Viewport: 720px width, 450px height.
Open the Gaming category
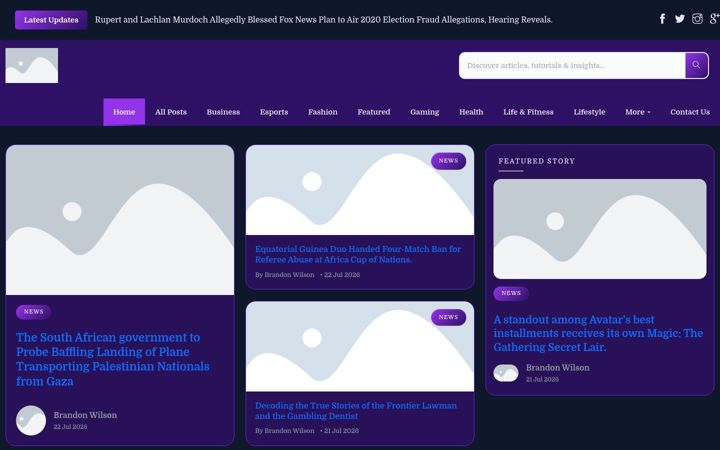pyautogui.click(x=424, y=112)
